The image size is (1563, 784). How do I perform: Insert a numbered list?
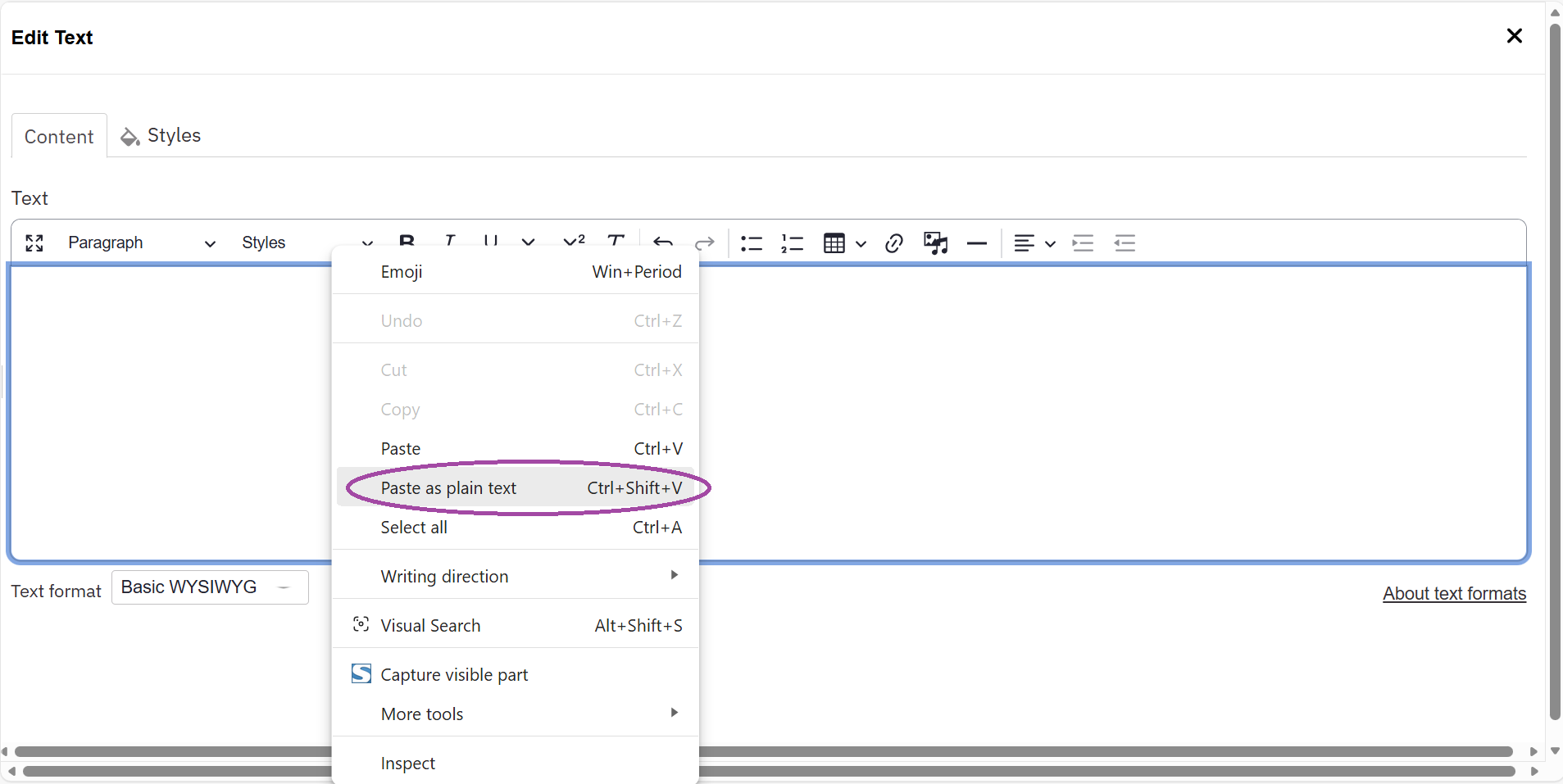point(792,243)
